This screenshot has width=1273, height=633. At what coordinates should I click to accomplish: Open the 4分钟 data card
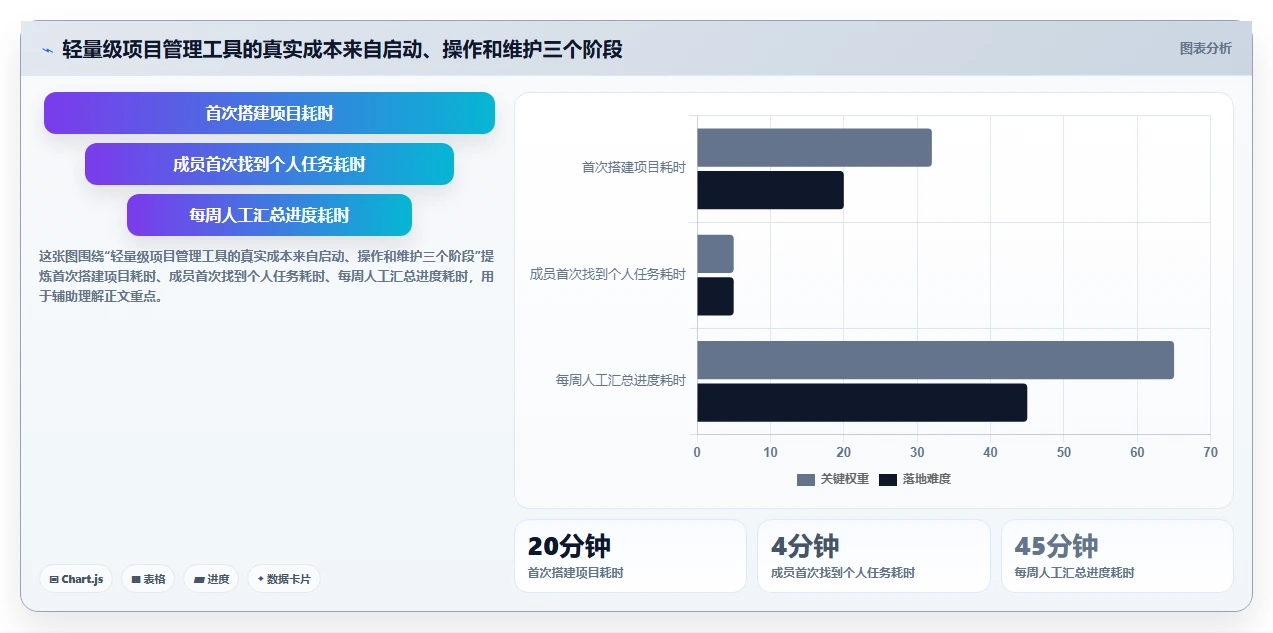pos(874,556)
